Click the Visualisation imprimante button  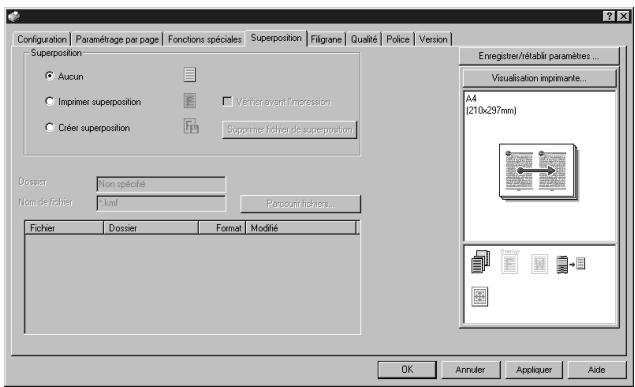539,78
